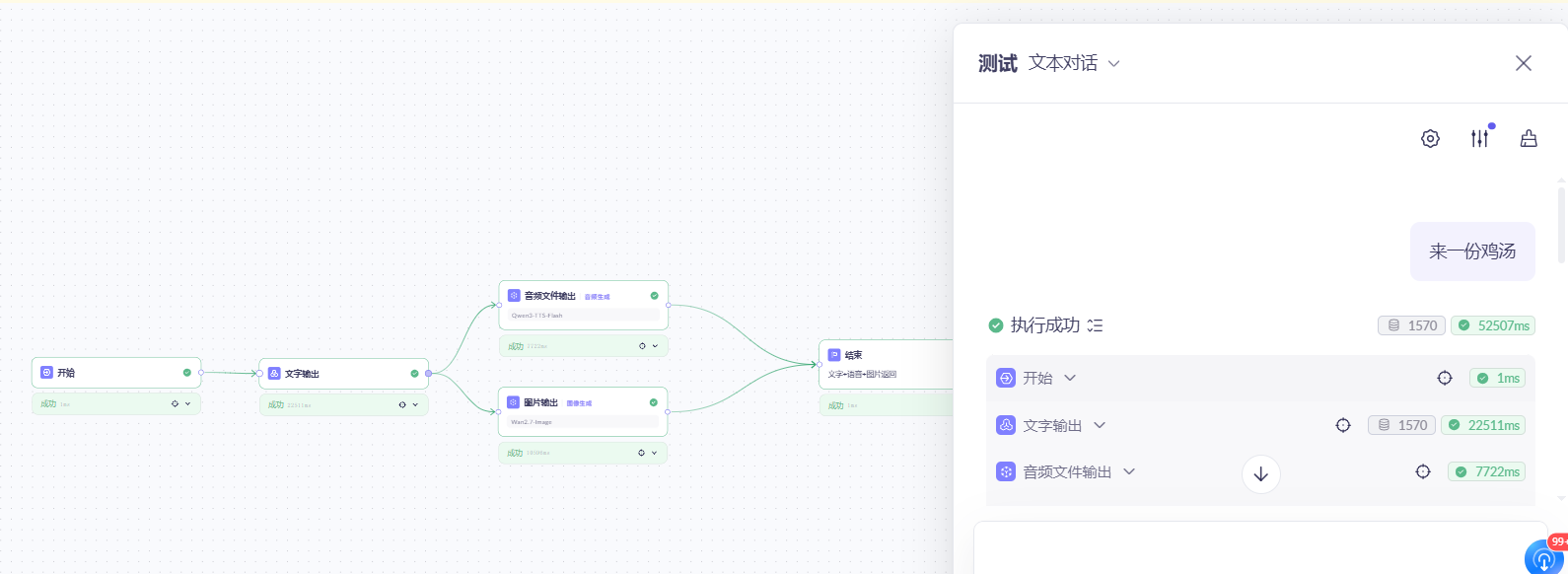
Task: Locate icon in 图片输出 node status bar
Action: coord(641,453)
